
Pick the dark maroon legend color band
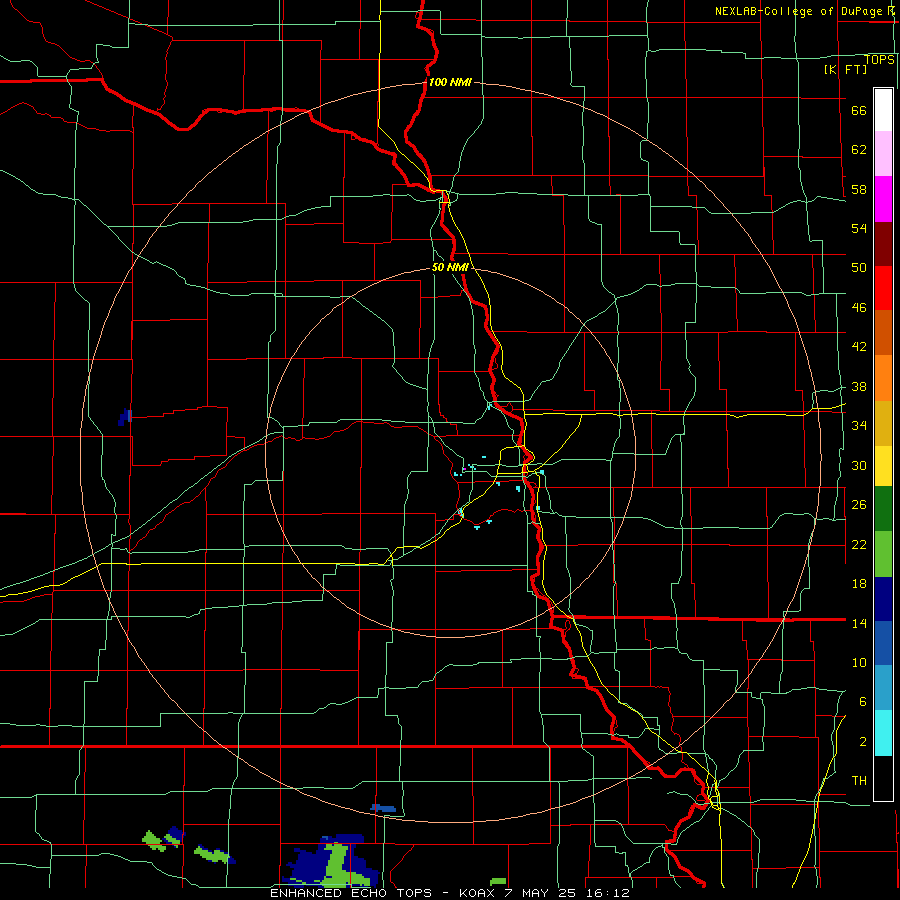click(x=883, y=244)
